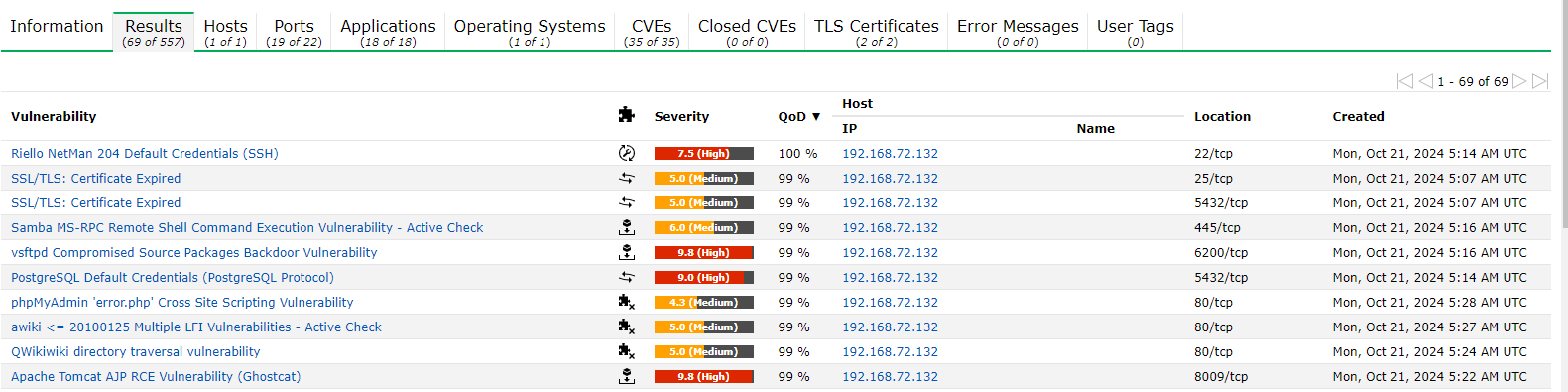The image size is (1568, 392).
Task: Go to next page of results
Action: coord(1519,81)
